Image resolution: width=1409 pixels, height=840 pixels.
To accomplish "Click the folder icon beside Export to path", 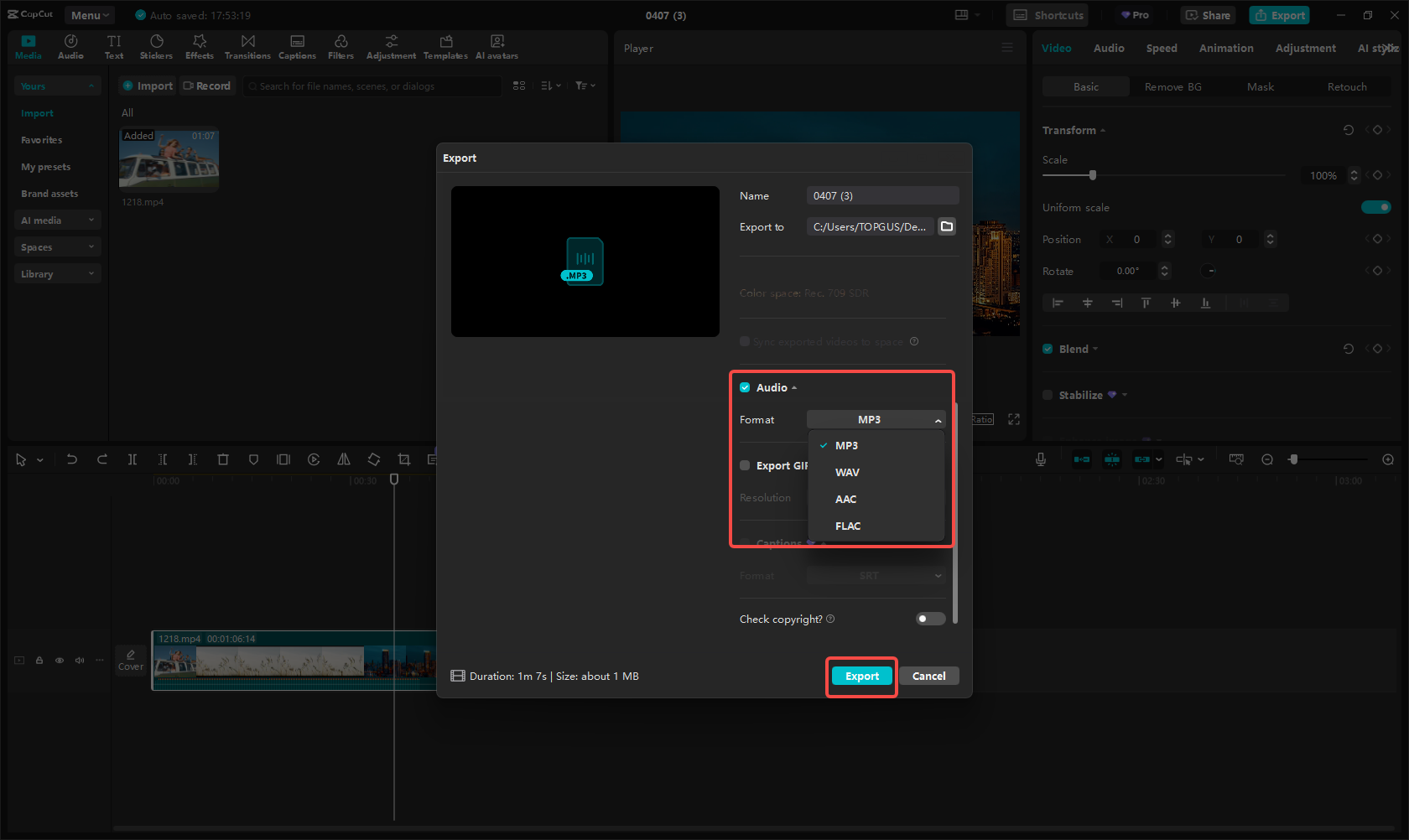I will pyautogui.click(x=947, y=226).
